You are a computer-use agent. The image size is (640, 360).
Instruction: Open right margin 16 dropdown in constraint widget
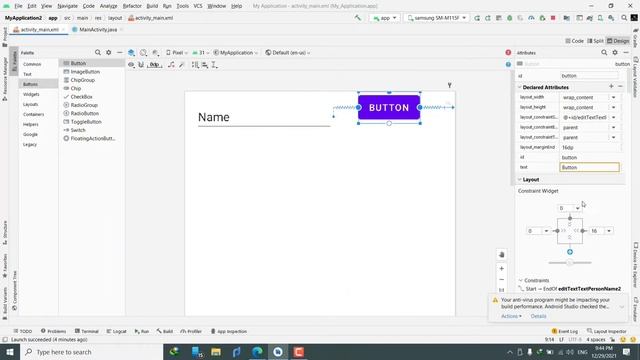point(609,231)
